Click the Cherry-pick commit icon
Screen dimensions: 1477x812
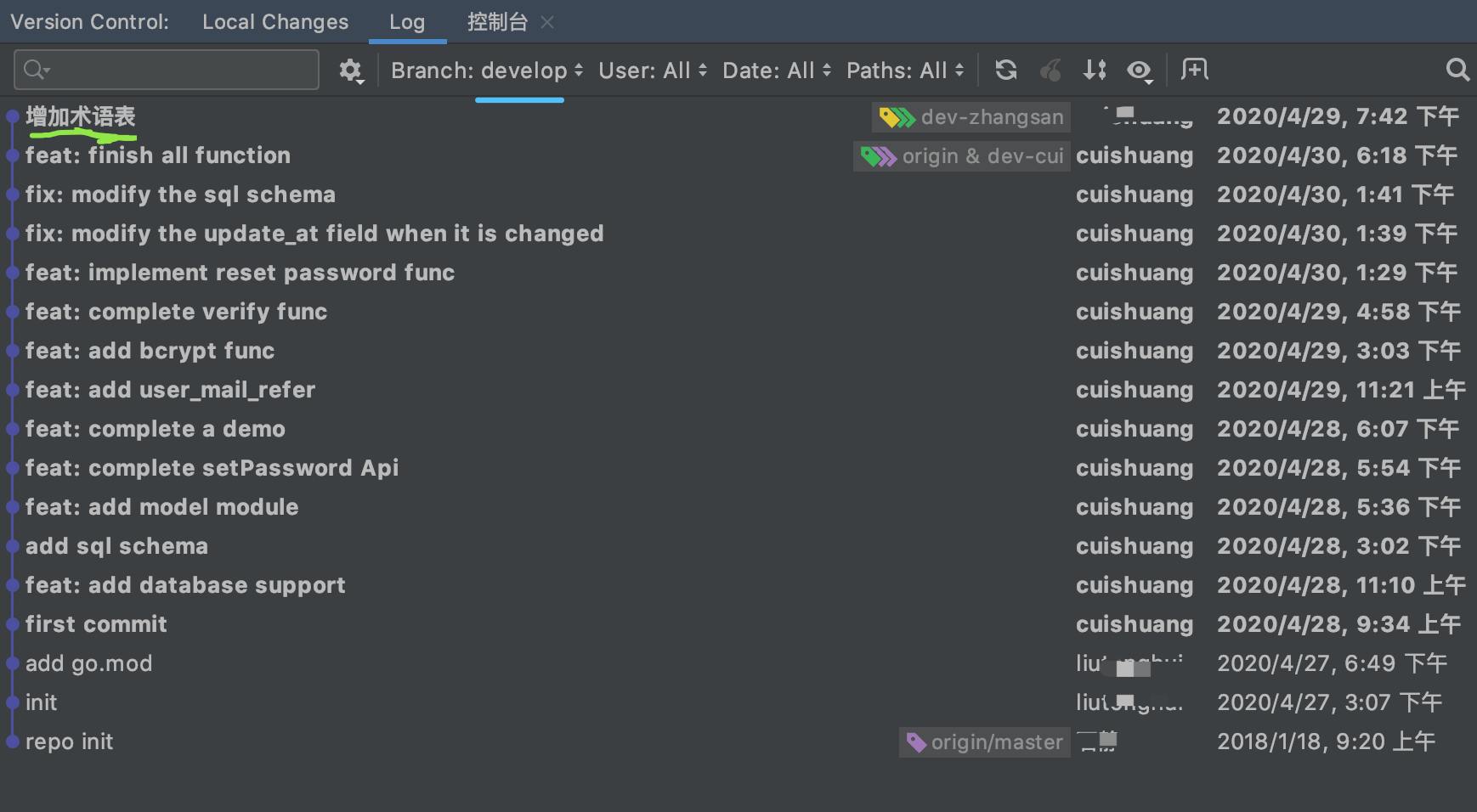1051,70
